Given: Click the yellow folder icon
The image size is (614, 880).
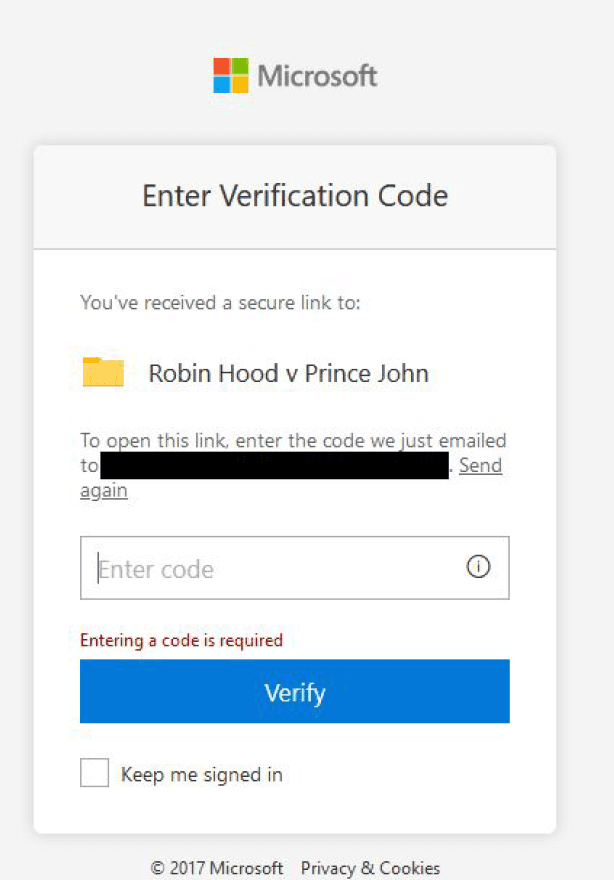Looking at the screenshot, I should click(103, 372).
